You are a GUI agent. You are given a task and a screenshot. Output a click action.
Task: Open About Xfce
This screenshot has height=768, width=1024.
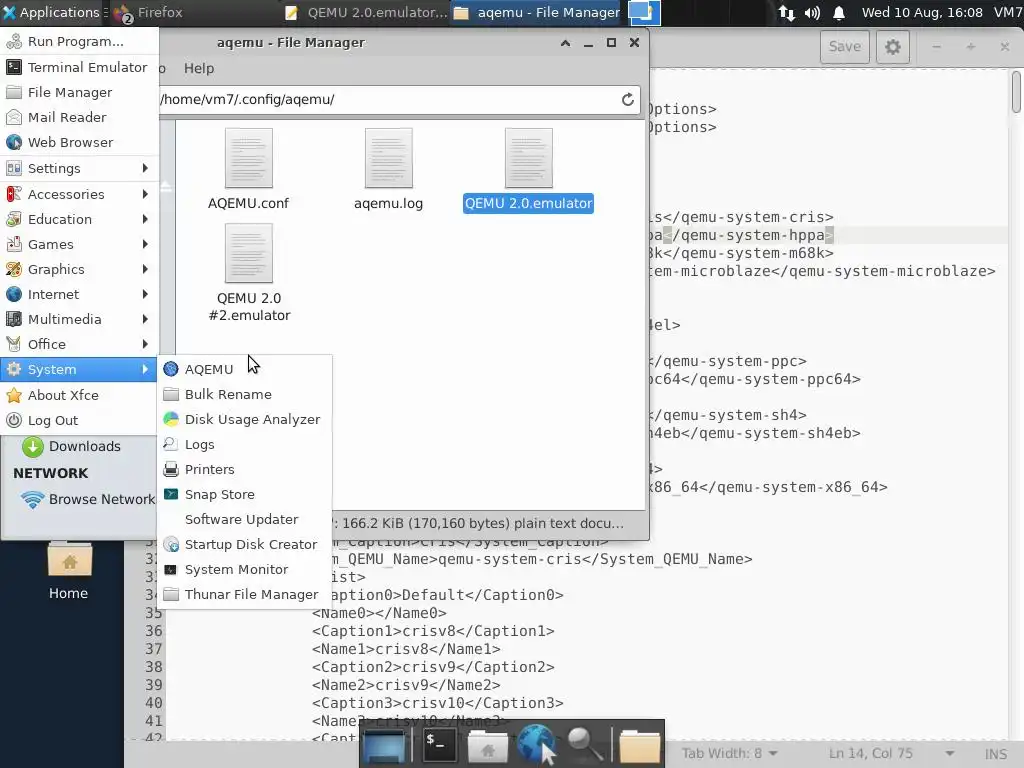pyautogui.click(x=79, y=395)
